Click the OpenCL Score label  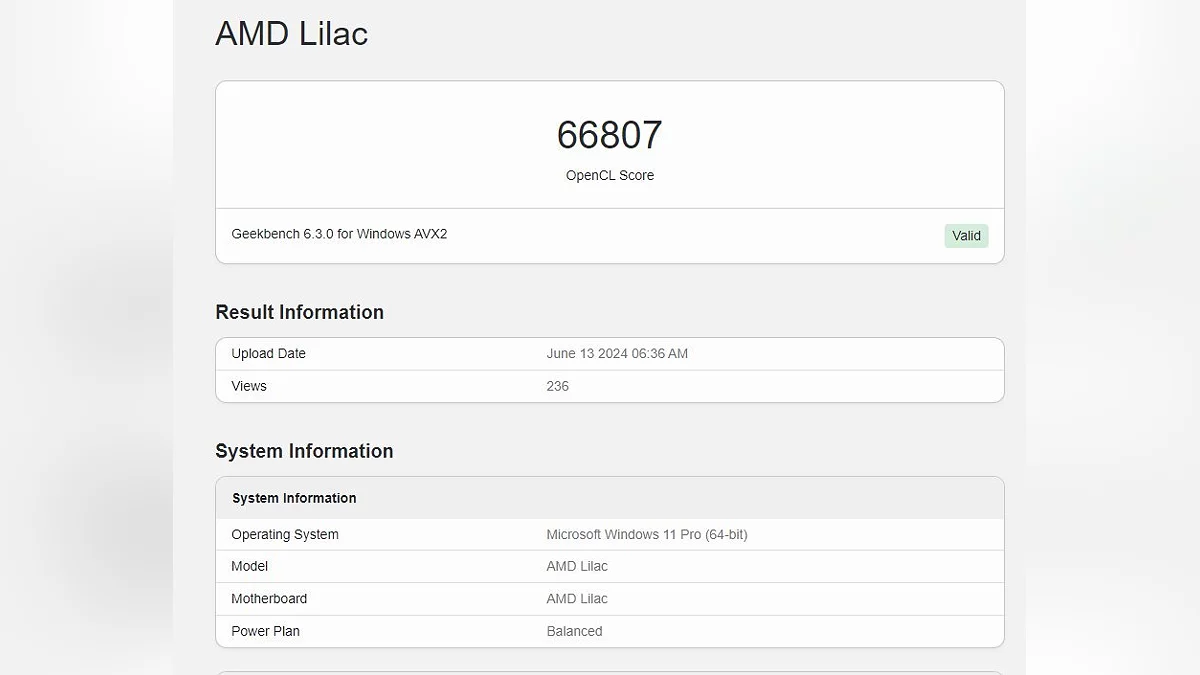click(609, 175)
